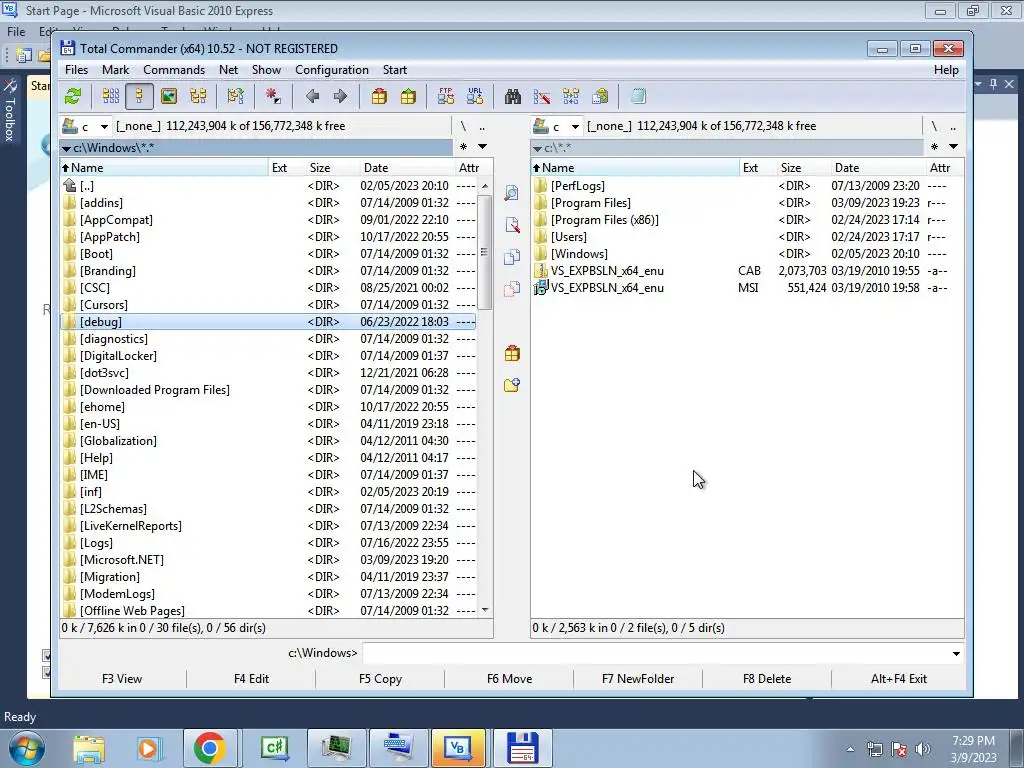Click the F5 Copy button
Image resolution: width=1024 pixels, height=768 pixels.
380,679
